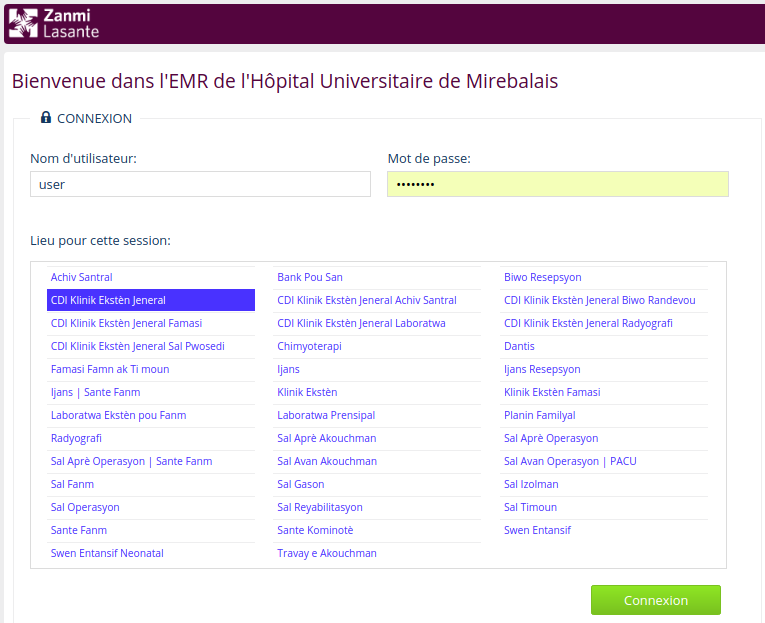Select Planin Familyal location

[604, 415]
